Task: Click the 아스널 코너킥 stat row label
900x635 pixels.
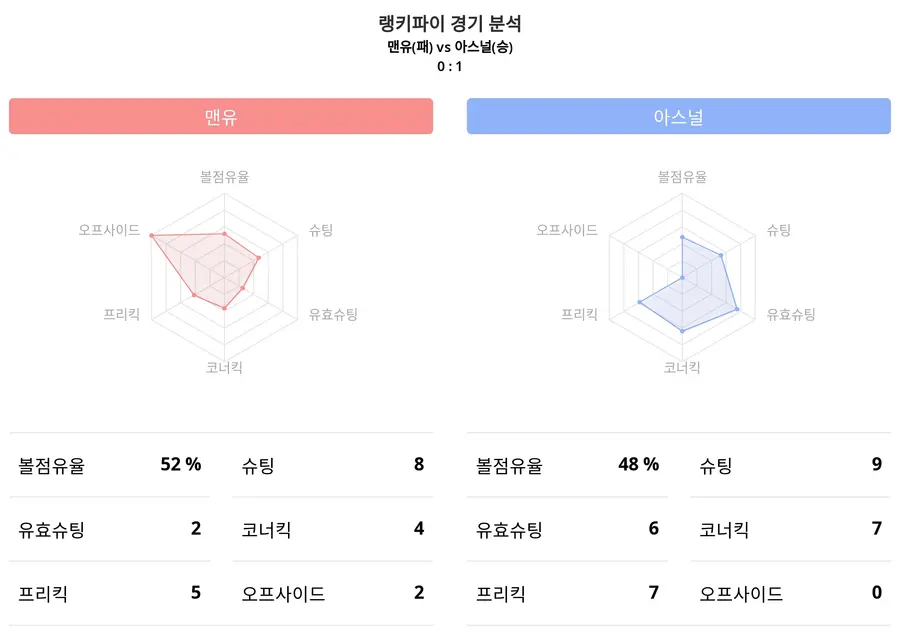Action: [724, 529]
